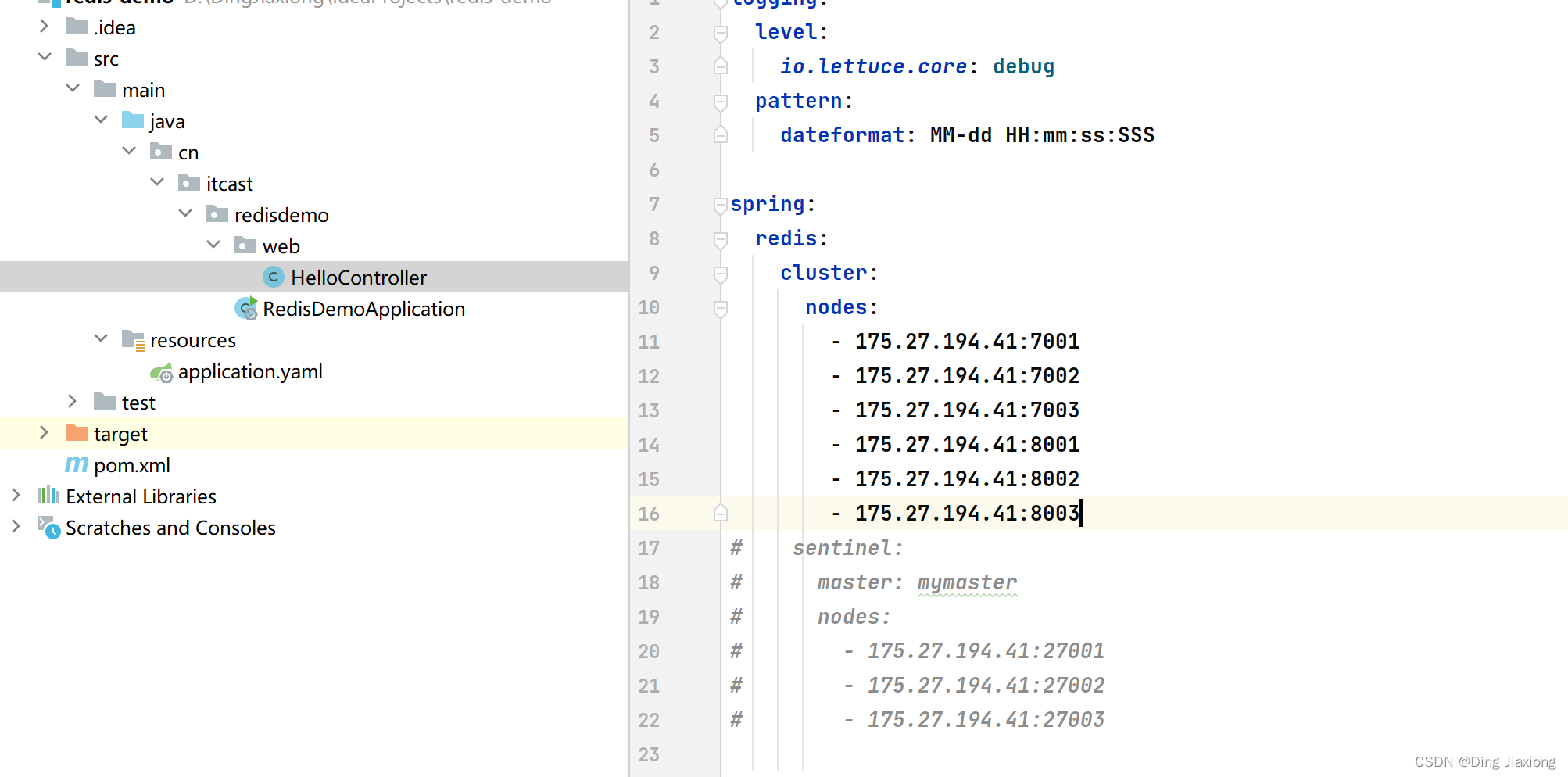The width and height of the screenshot is (1568, 777).
Task: Fold the level block on line 2
Action: click(721, 33)
